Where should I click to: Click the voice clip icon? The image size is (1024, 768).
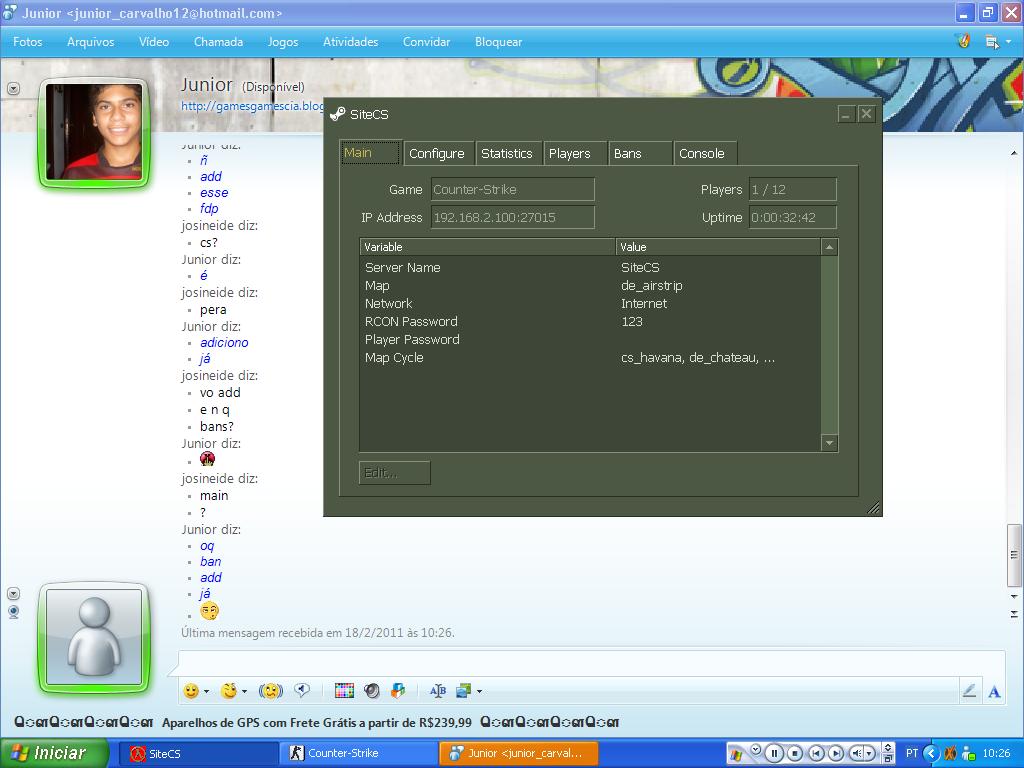302,690
